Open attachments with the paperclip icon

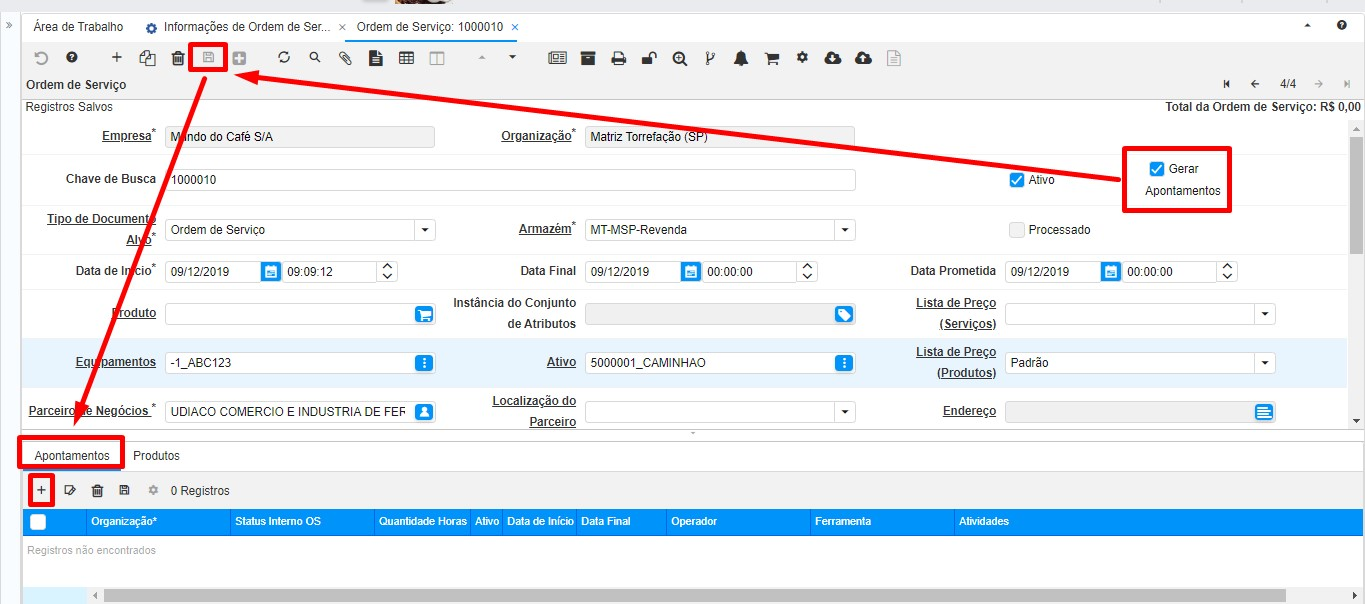pyautogui.click(x=345, y=59)
